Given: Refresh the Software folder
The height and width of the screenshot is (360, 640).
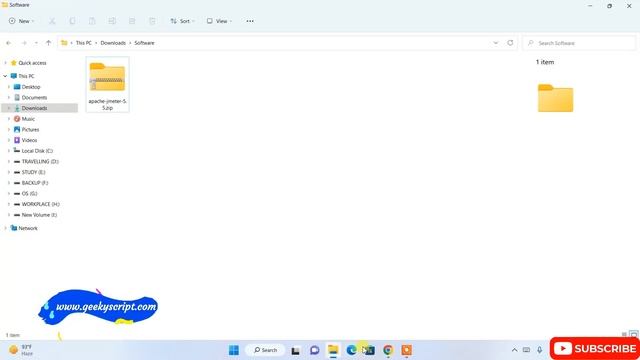Looking at the screenshot, I should [510, 43].
